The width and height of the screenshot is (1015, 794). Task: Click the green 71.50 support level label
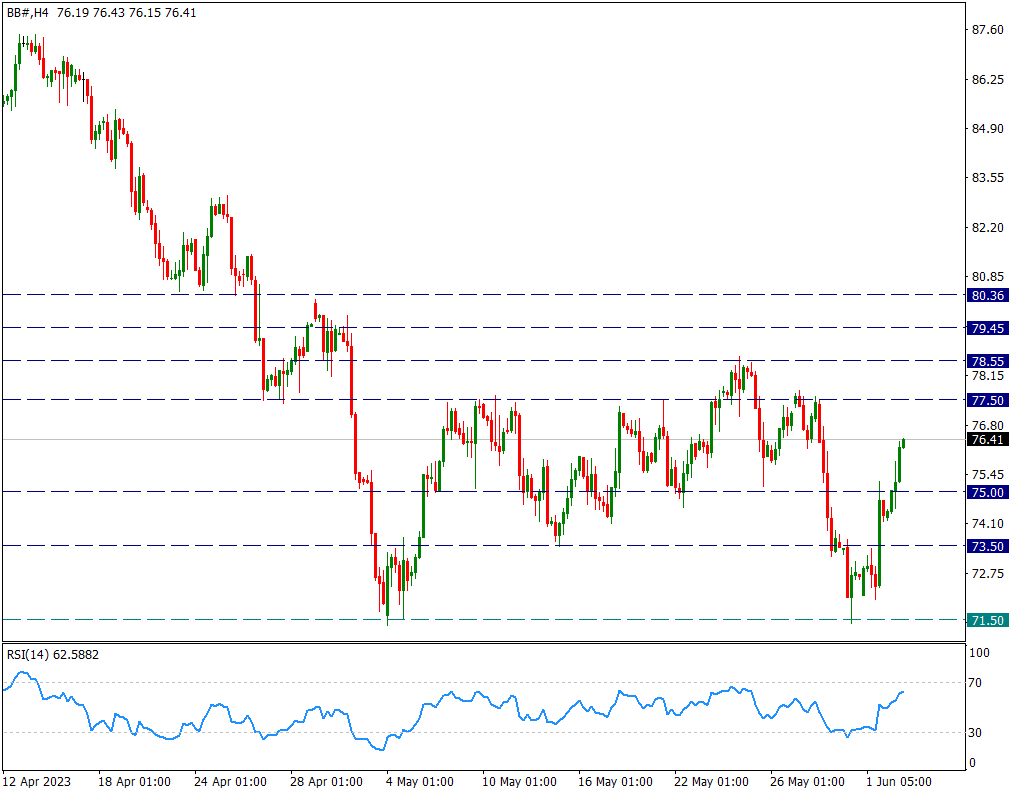coord(987,621)
